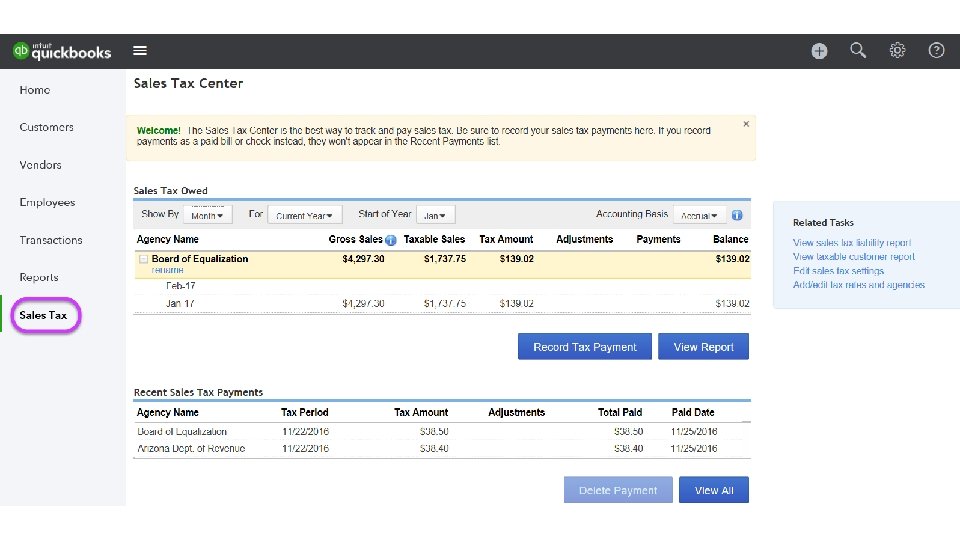The image size is (960, 540).
Task: Click Board of Equalization agency name
Action: pyautogui.click(x=200, y=259)
